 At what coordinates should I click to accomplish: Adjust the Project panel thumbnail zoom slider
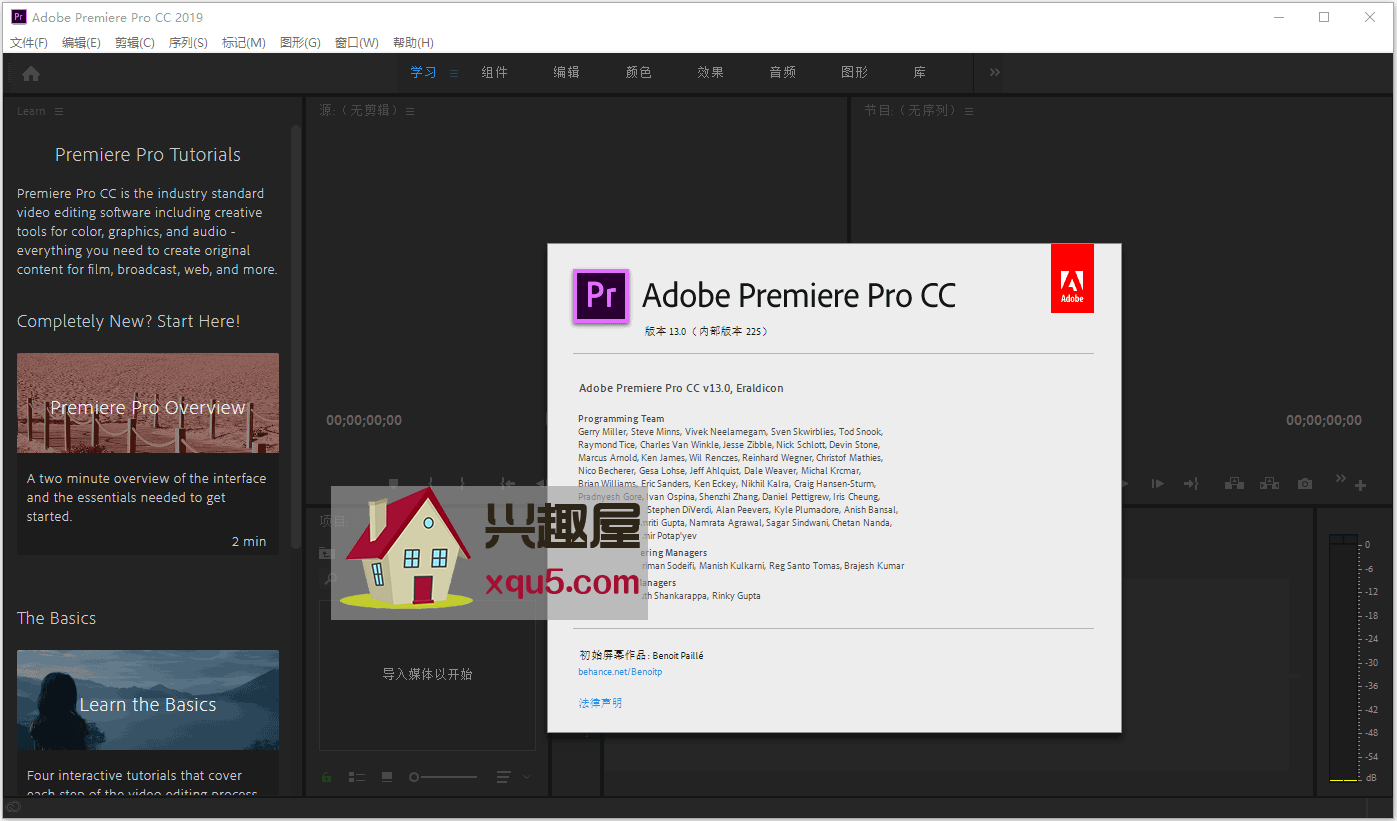[x=444, y=777]
